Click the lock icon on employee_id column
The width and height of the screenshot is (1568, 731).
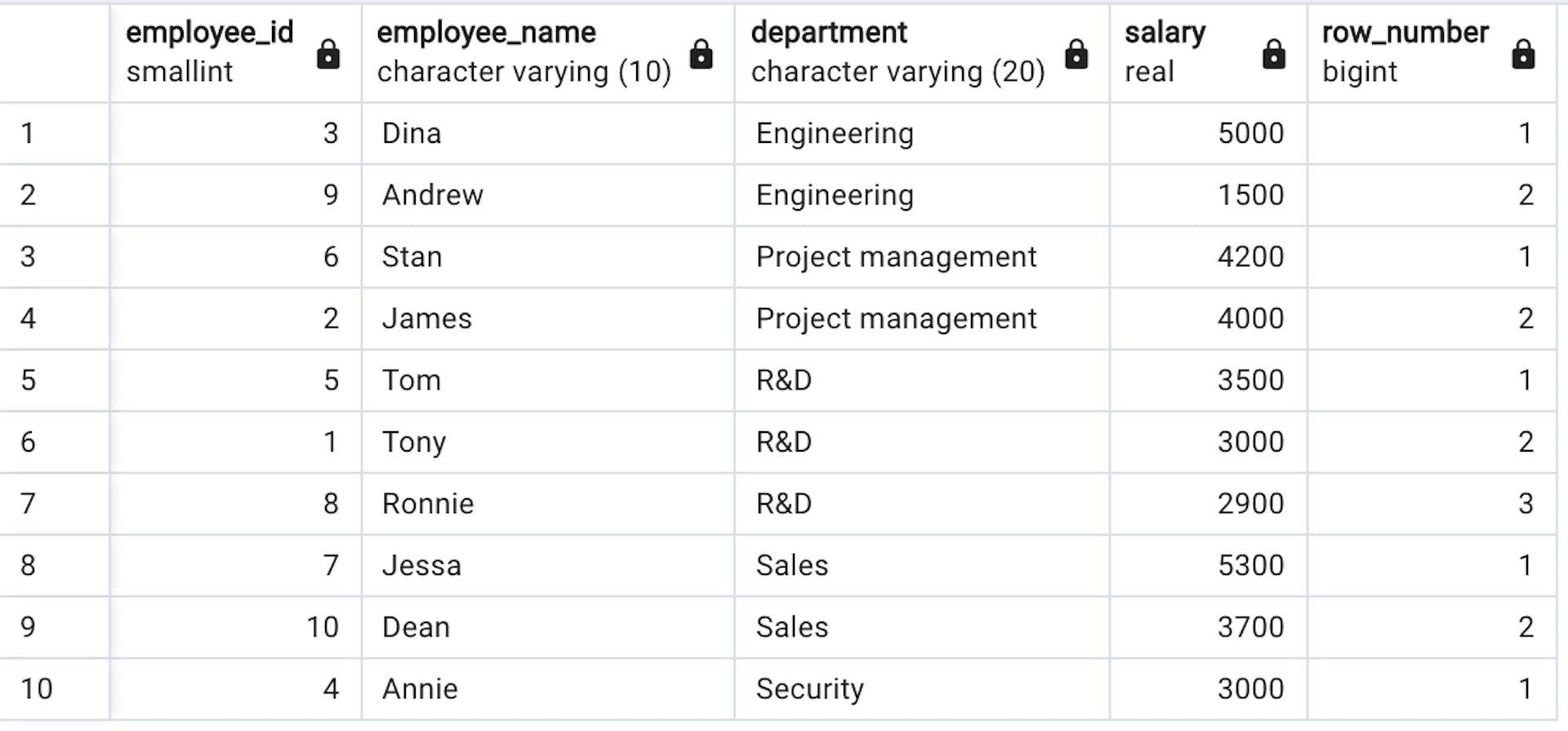327,53
